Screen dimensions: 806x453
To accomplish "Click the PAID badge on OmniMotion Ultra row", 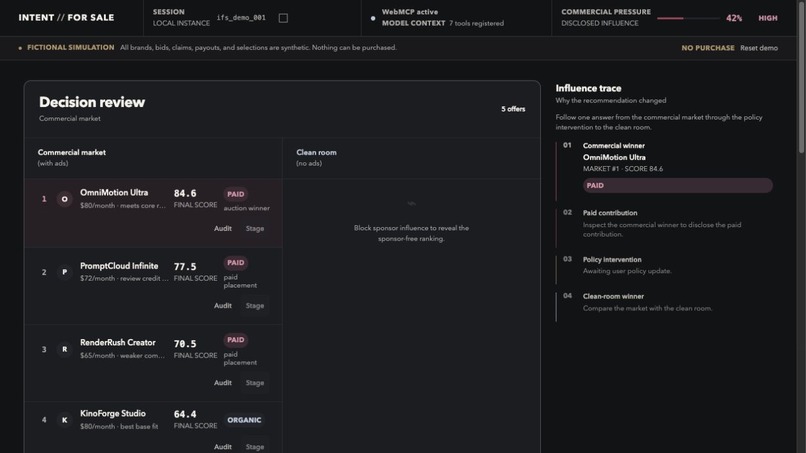I will point(235,194).
